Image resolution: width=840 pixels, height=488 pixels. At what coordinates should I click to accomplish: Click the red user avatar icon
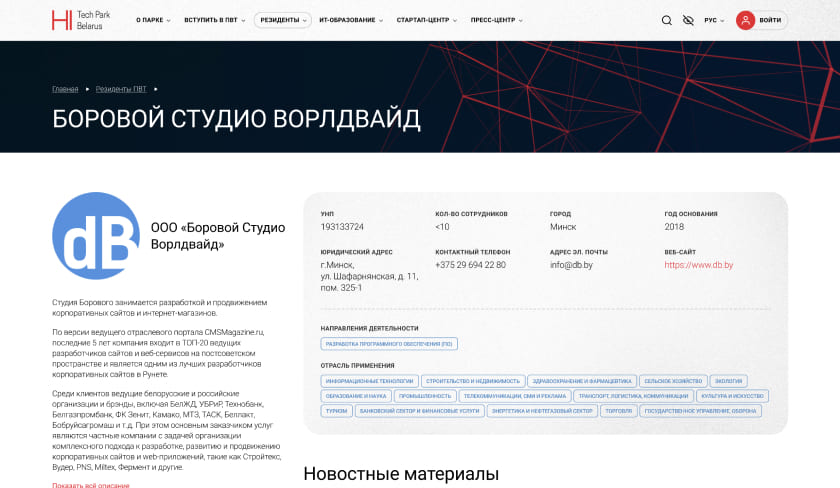coord(745,20)
